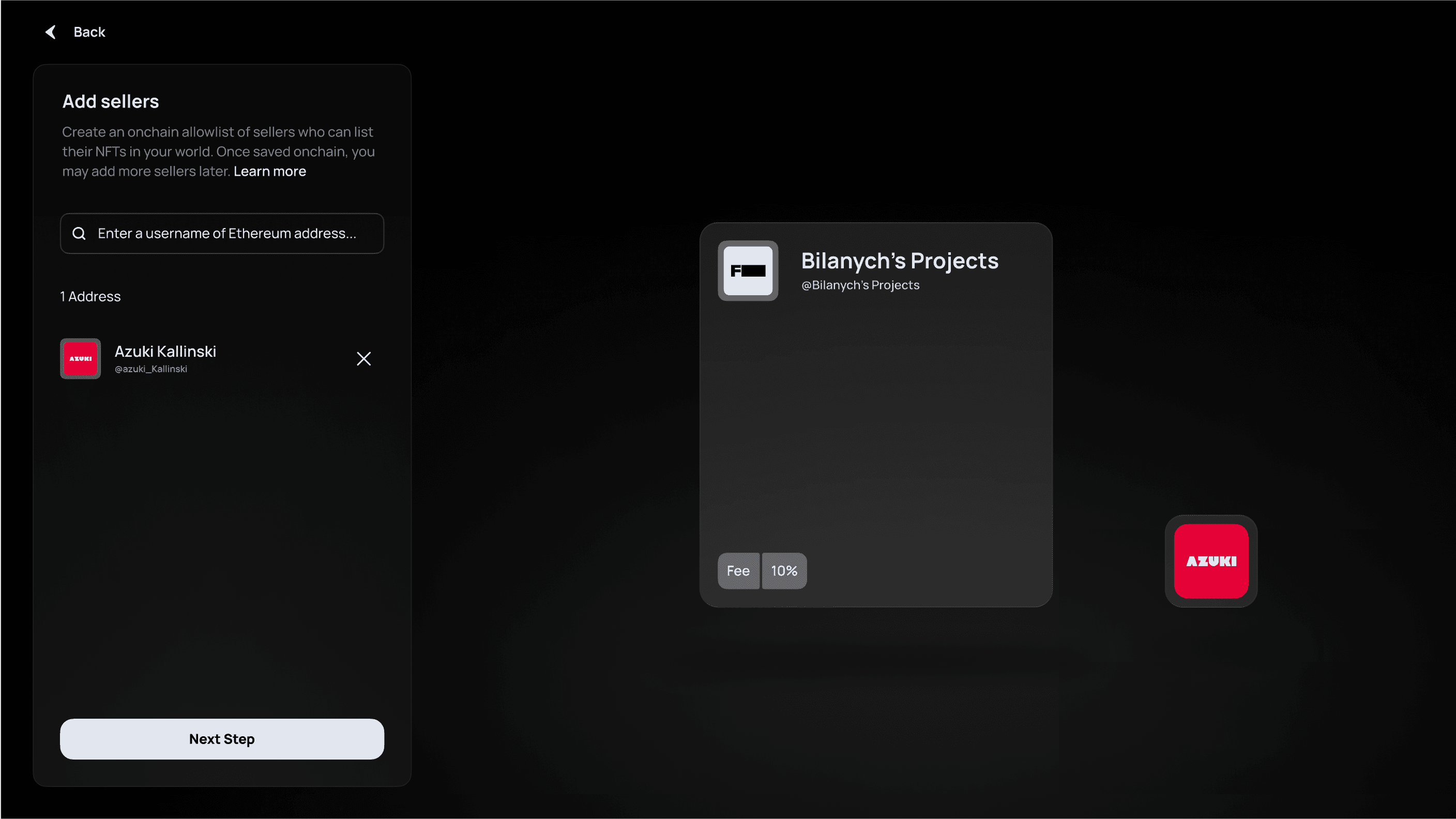Viewport: 1456px width, 819px height.
Task: Click the @Bilanych's Projects handle text
Action: [860, 285]
